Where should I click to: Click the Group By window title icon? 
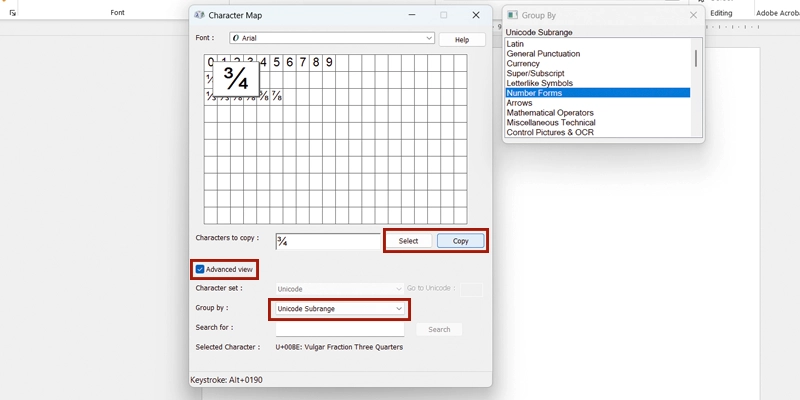click(x=512, y=16)
